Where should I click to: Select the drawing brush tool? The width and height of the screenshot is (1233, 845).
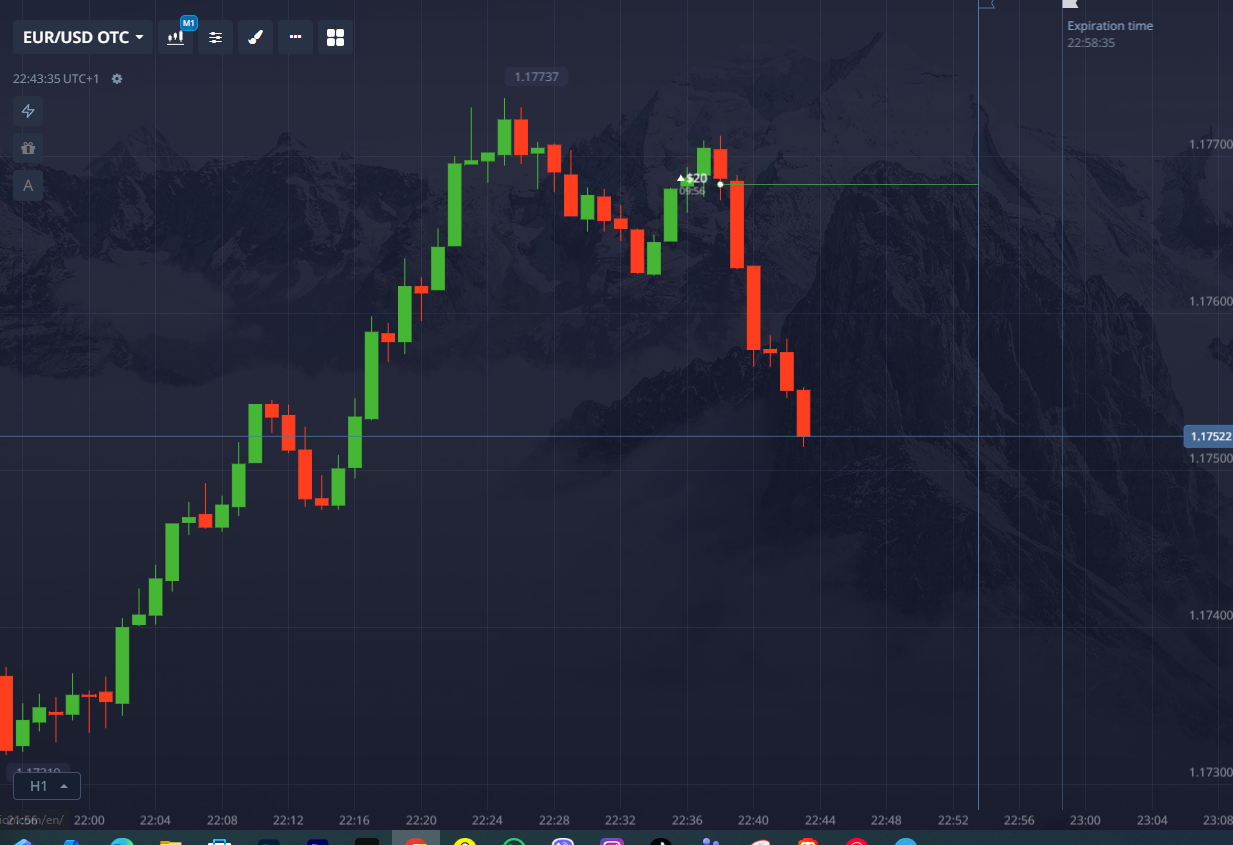point(255,37)
